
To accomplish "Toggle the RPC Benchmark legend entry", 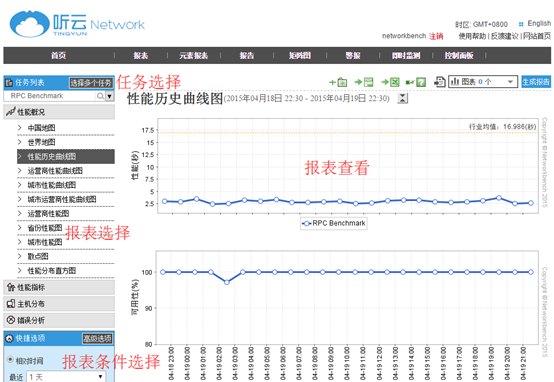I will pos(334,223).
